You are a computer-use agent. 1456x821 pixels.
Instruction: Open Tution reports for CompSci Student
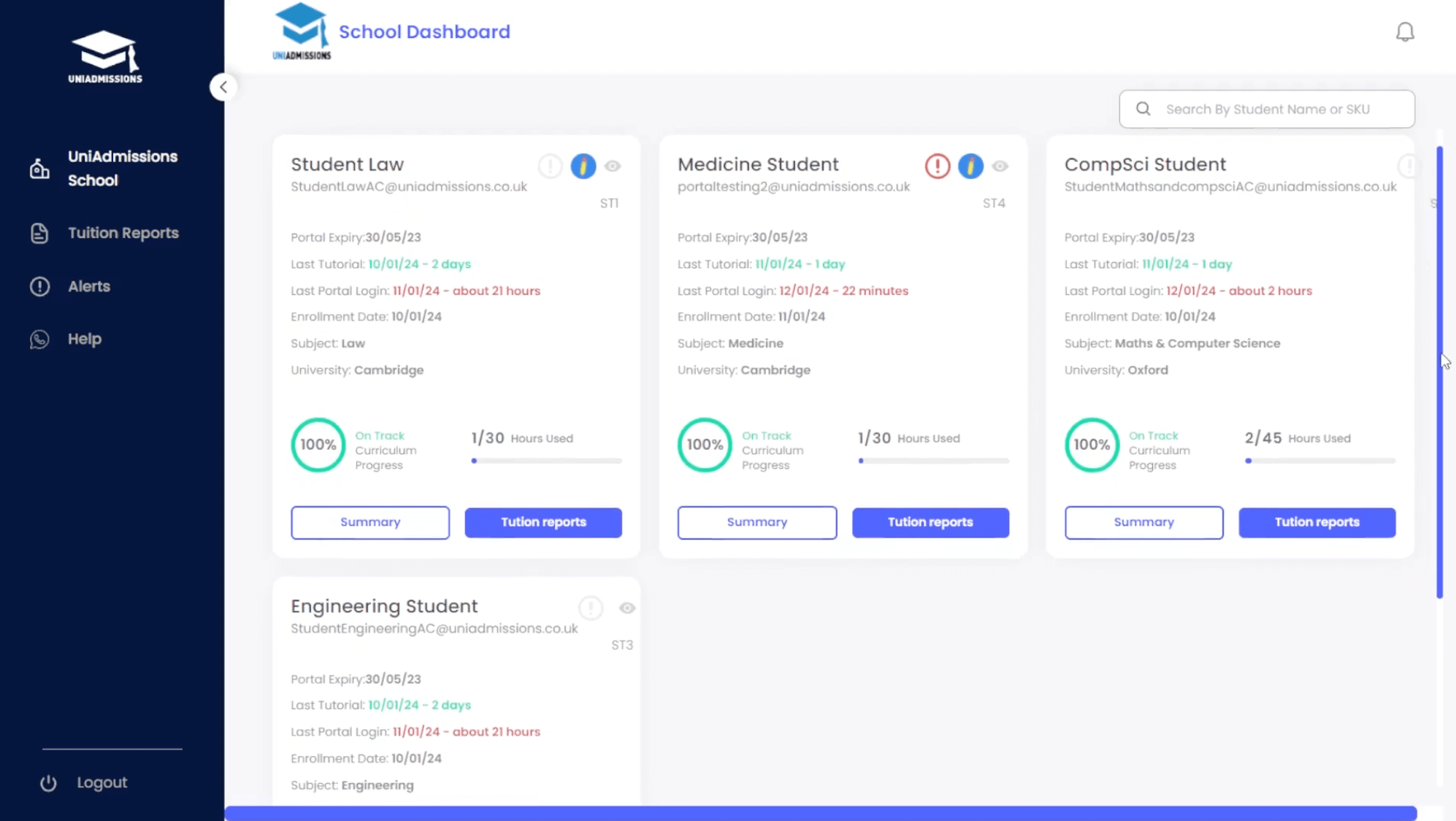click(1317, 522)
